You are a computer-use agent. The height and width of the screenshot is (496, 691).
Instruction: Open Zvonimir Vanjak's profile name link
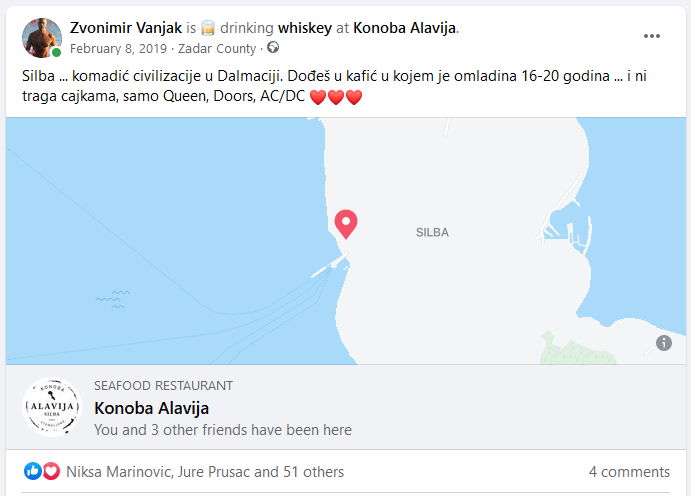[126, 28]
